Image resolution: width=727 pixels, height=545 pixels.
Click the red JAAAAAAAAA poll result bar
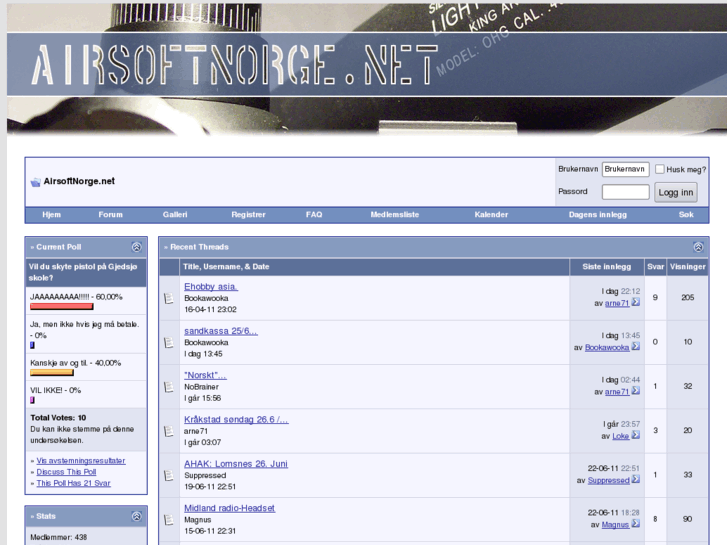coord(62,307)
